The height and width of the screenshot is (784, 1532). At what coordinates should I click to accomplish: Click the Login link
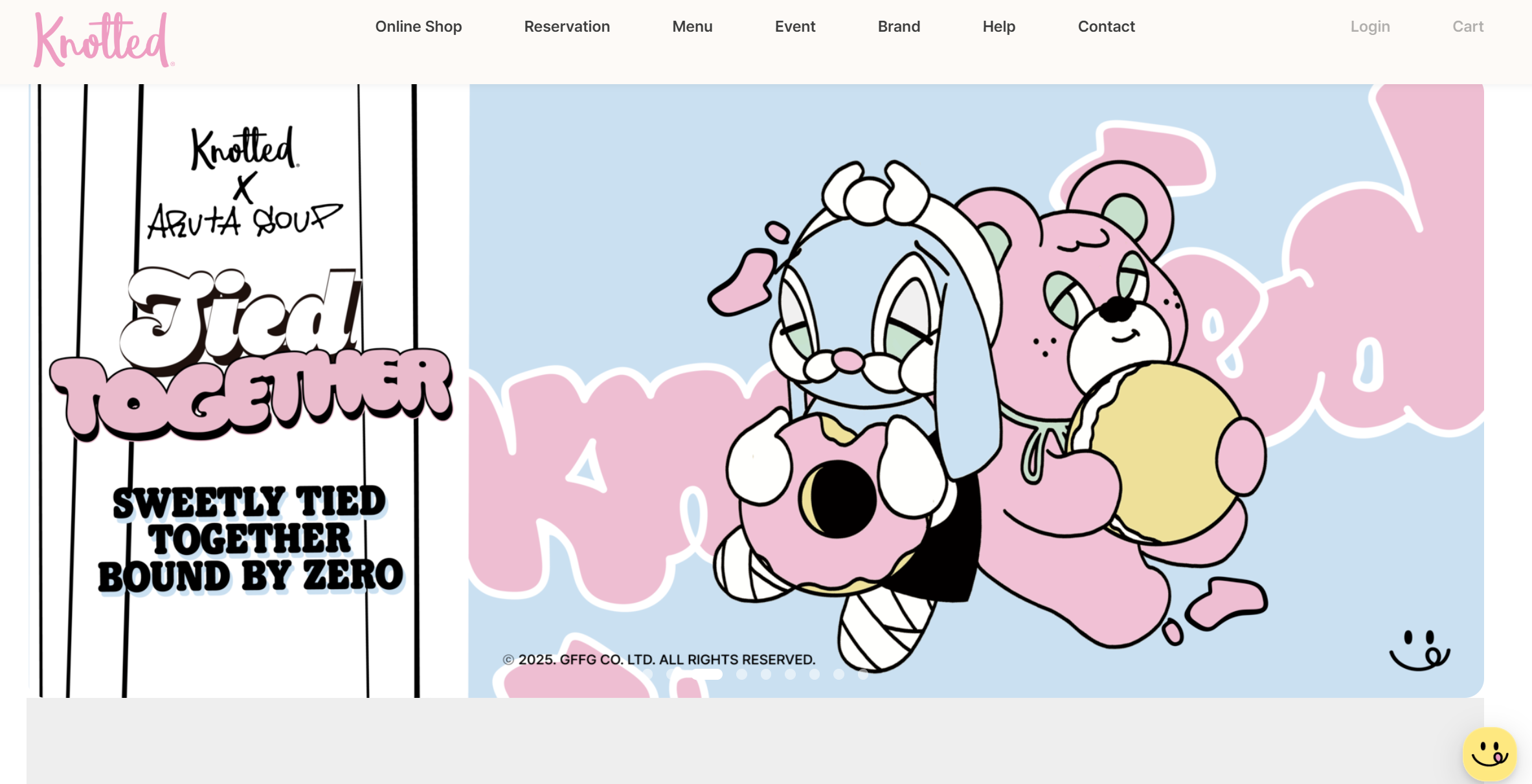pyautogui.click(x=1370, y=27)
